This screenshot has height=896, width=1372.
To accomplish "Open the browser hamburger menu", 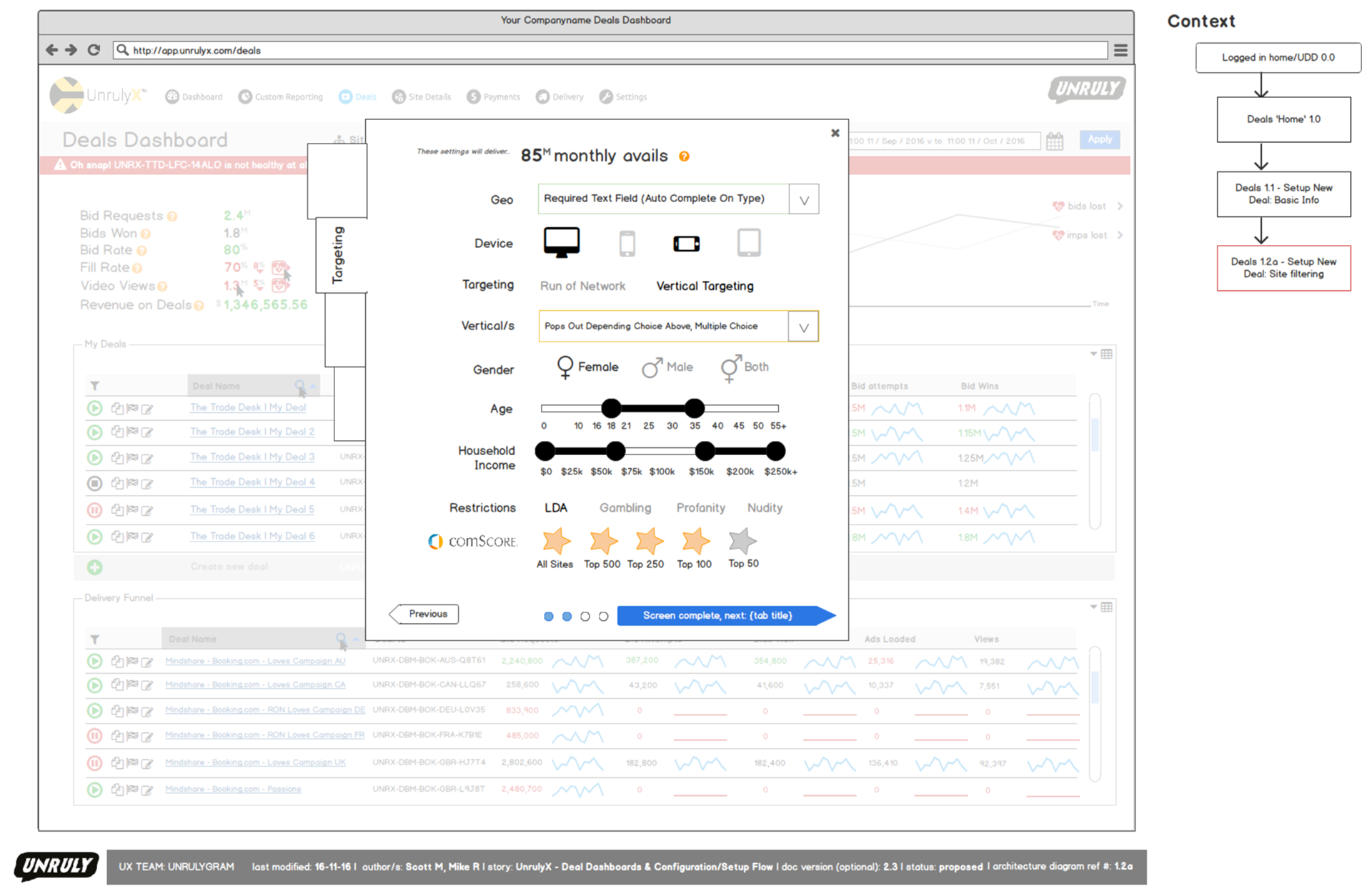I will 1120,50.
